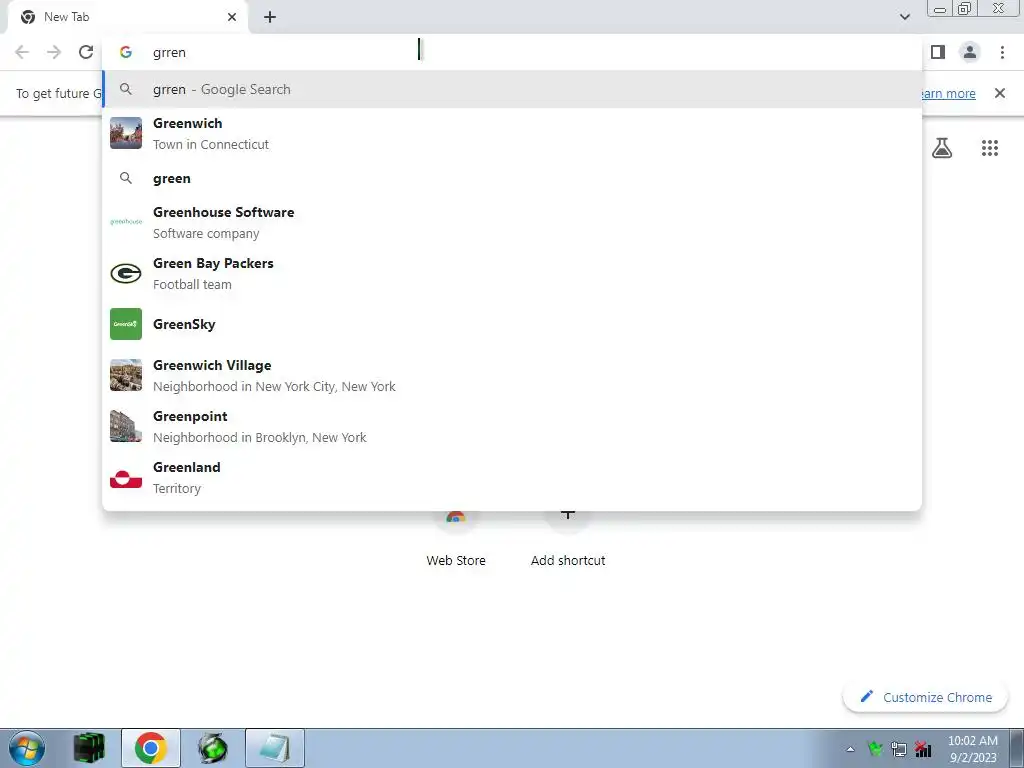Select the 'green' search suggestion
Viewport: 1024px width, 768px height.
513,178
